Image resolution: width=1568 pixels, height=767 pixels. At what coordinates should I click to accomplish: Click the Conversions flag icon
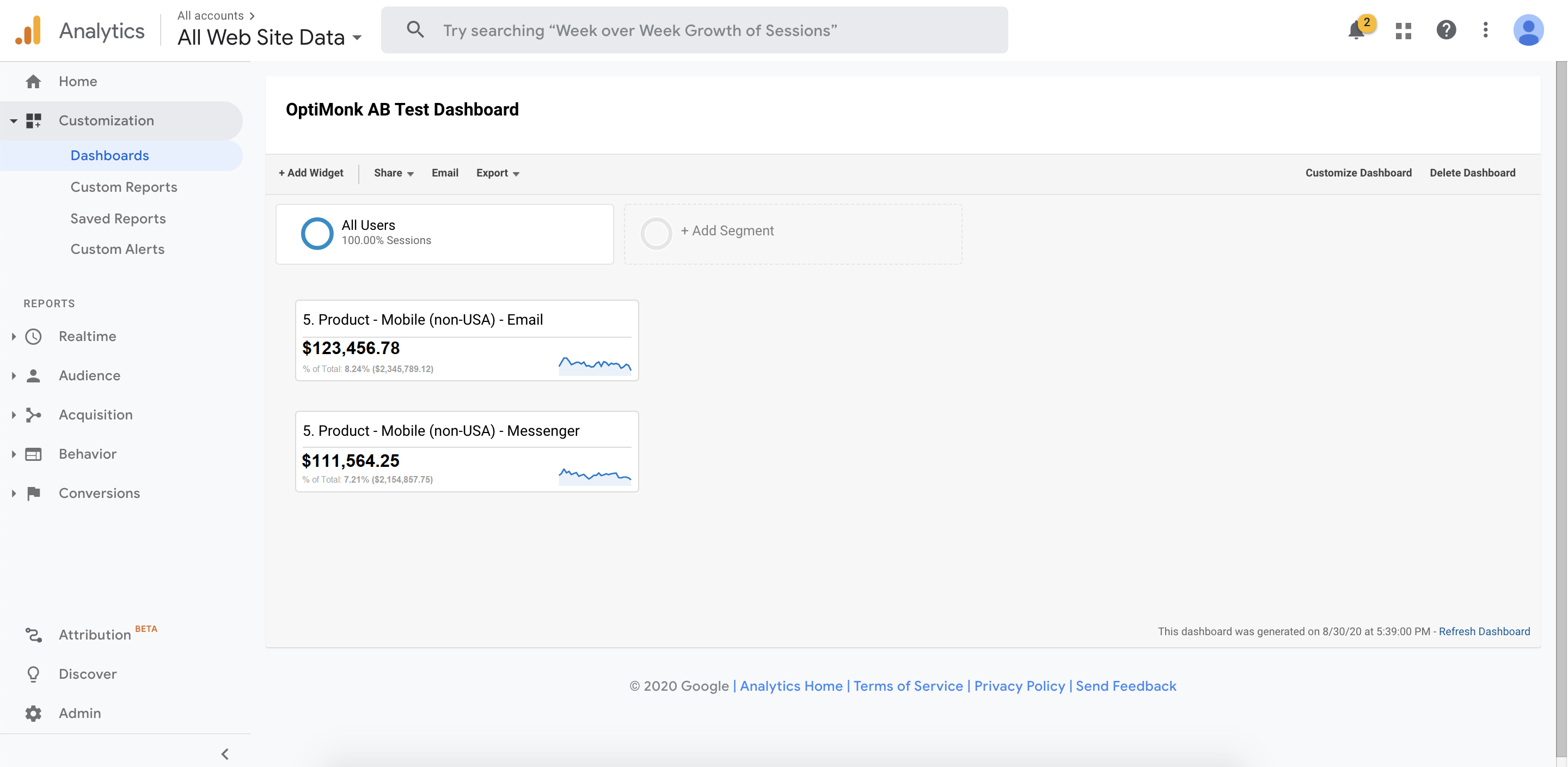[33, 494]
